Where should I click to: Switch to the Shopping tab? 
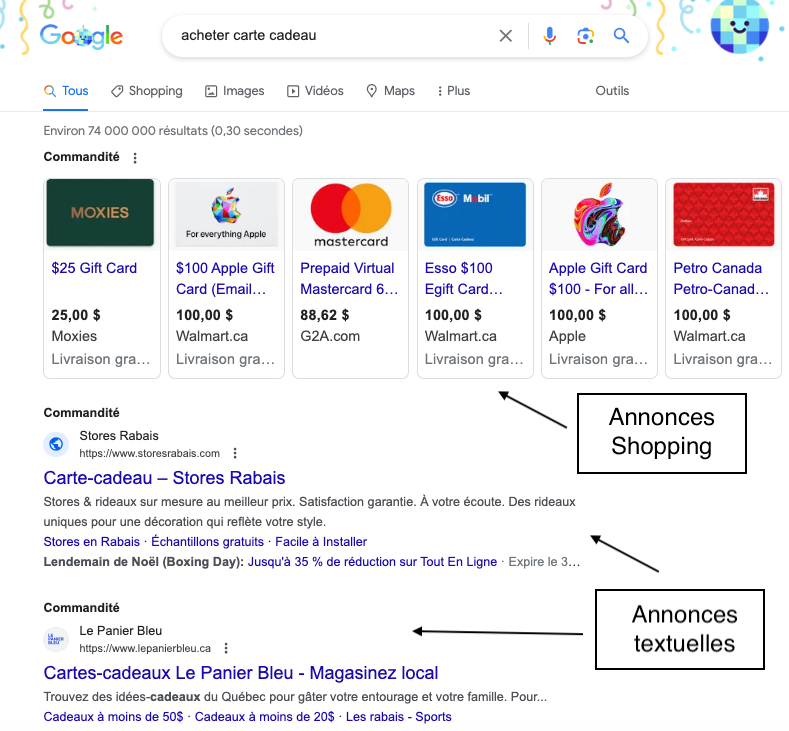(x=146, y=91)
